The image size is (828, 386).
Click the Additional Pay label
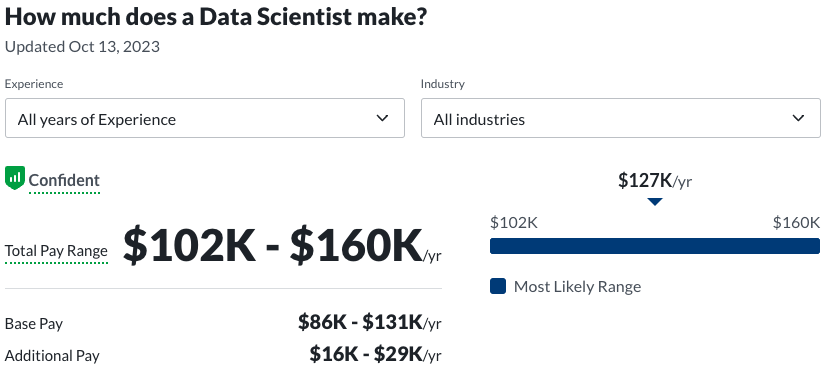click(52, 356)
